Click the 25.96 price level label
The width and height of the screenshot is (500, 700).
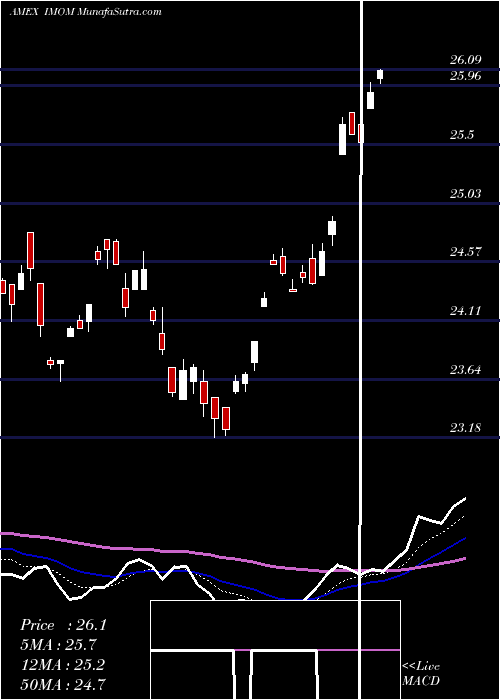click(466, 76)
